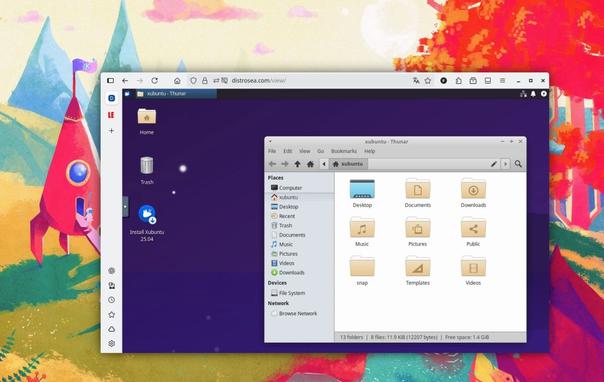Select the Templates folder in file view
Screen dimensions: 604x382
(418, 271)
